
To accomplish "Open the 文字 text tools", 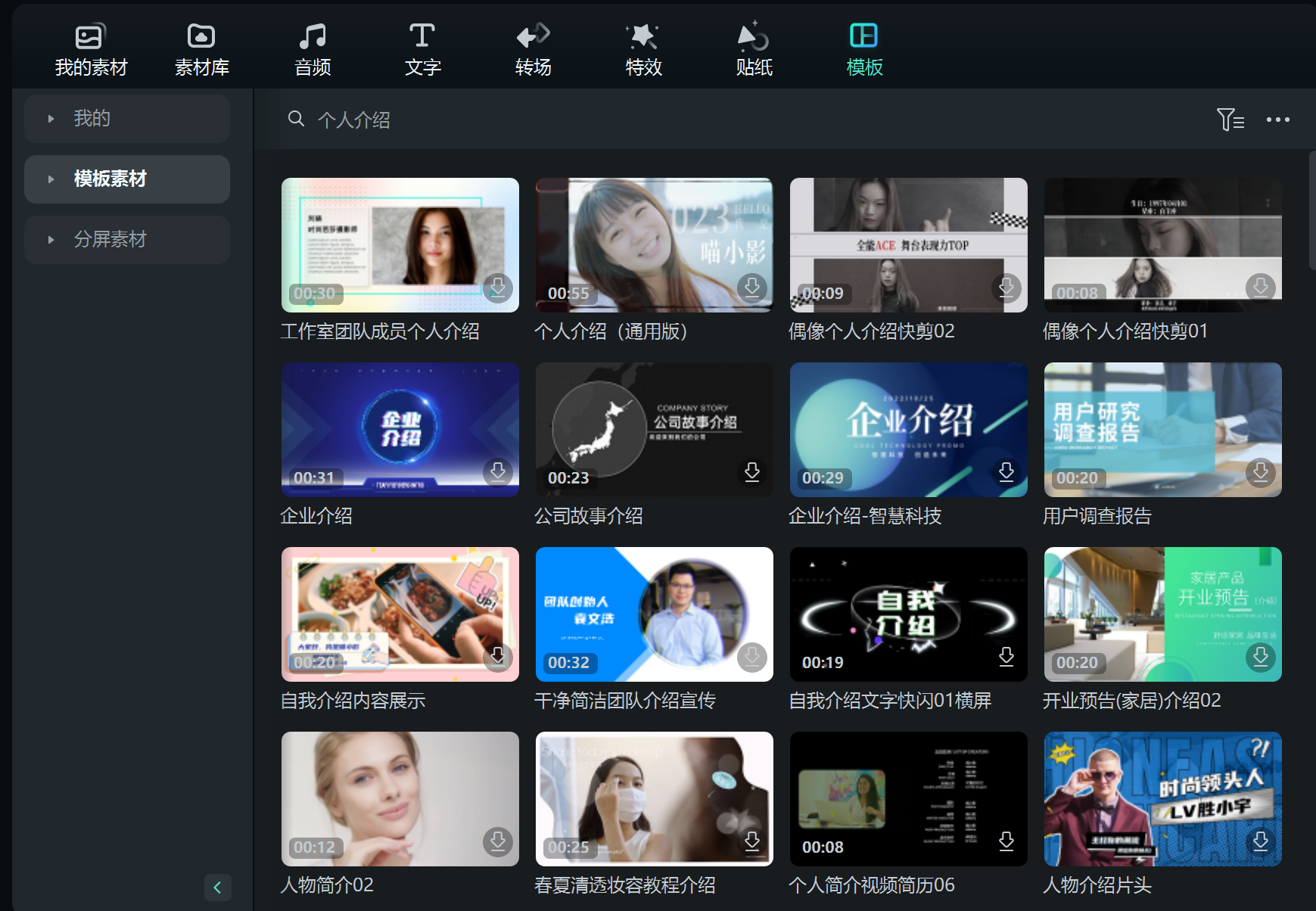I will click(422, 50).
